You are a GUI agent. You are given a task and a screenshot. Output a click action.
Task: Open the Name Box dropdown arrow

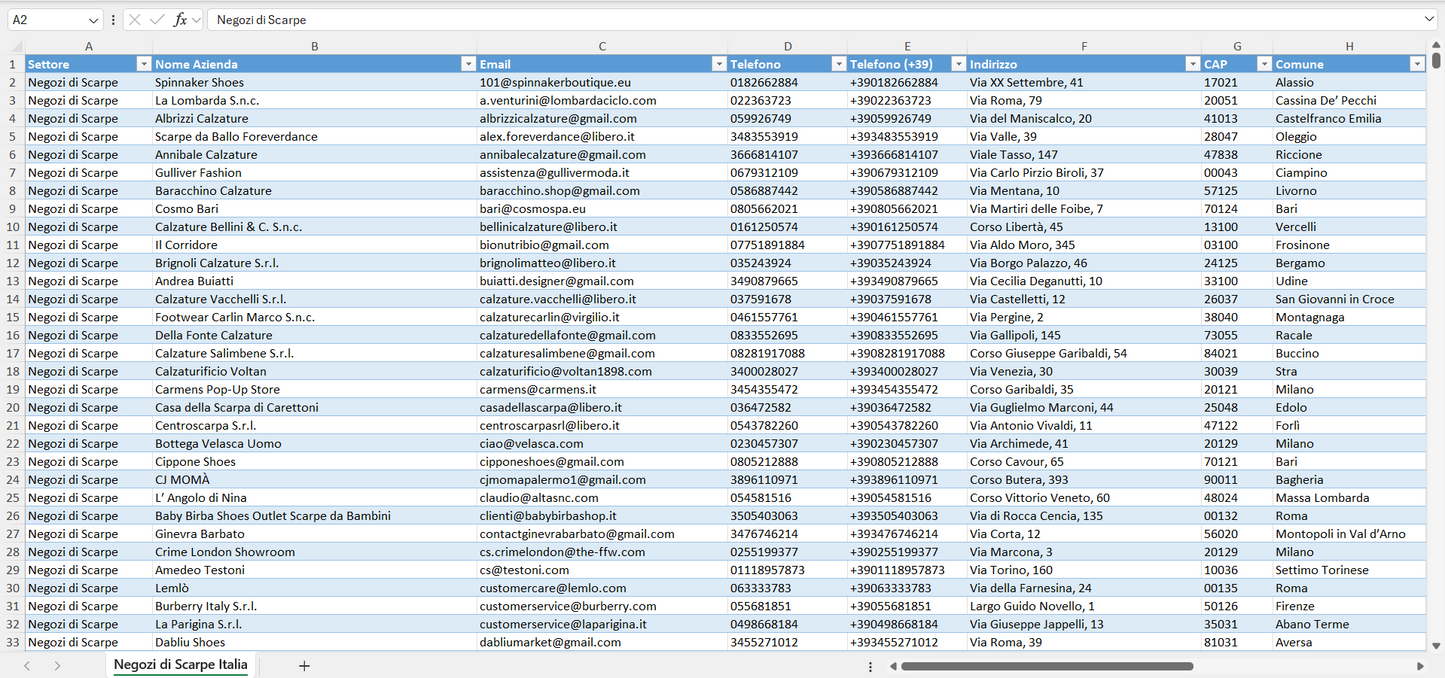tap(94, 20)
